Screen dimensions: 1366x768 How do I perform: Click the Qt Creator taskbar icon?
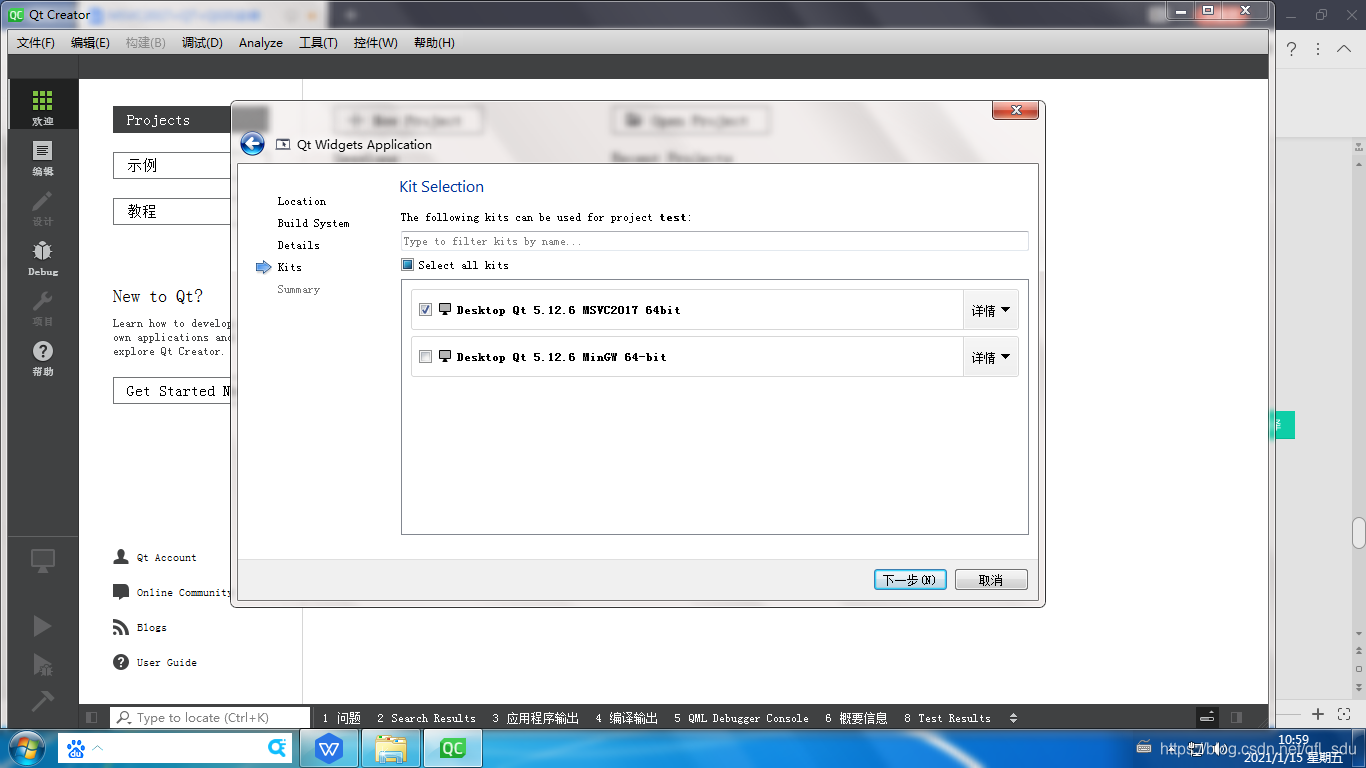453,748
